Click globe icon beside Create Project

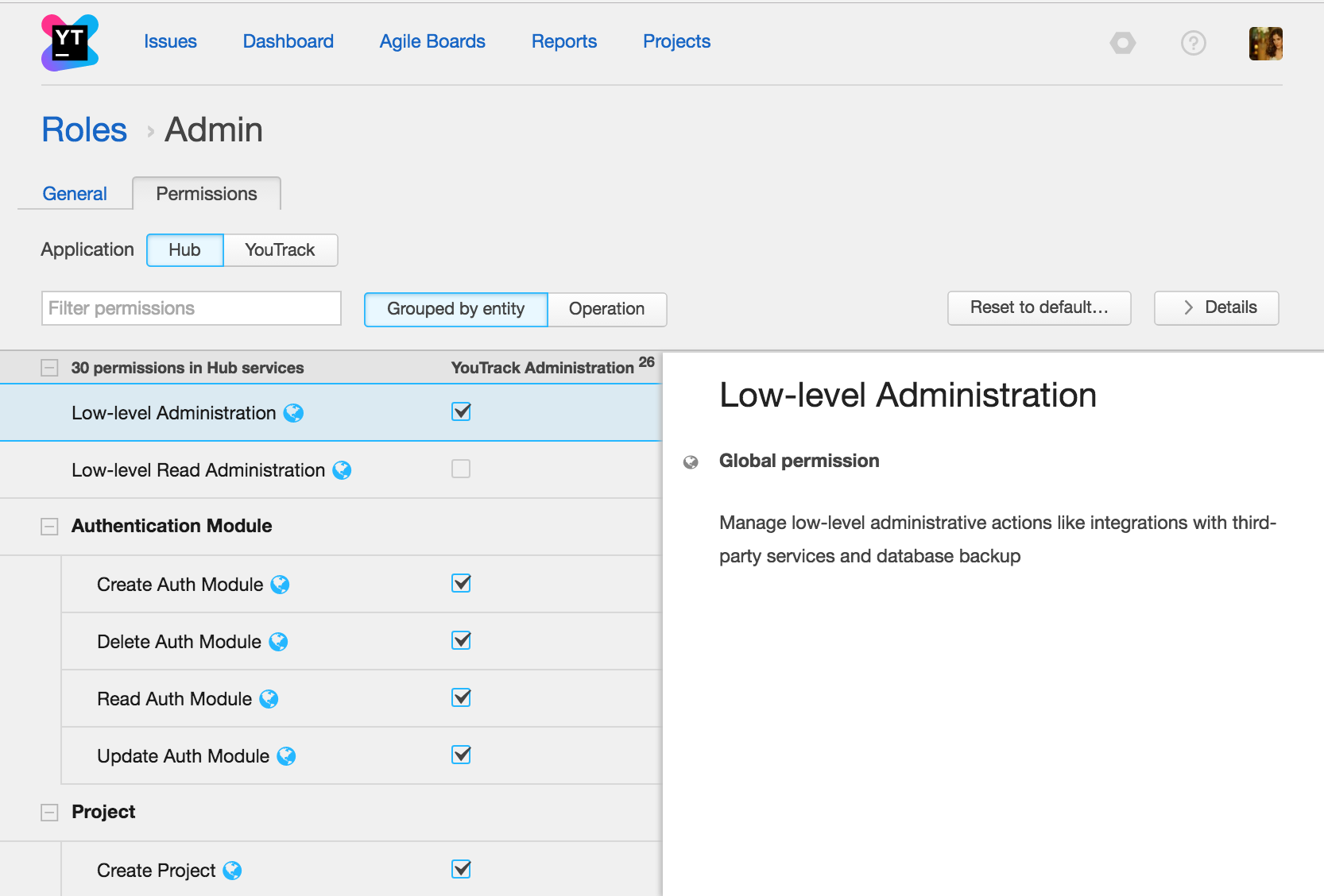coord(232,871)
